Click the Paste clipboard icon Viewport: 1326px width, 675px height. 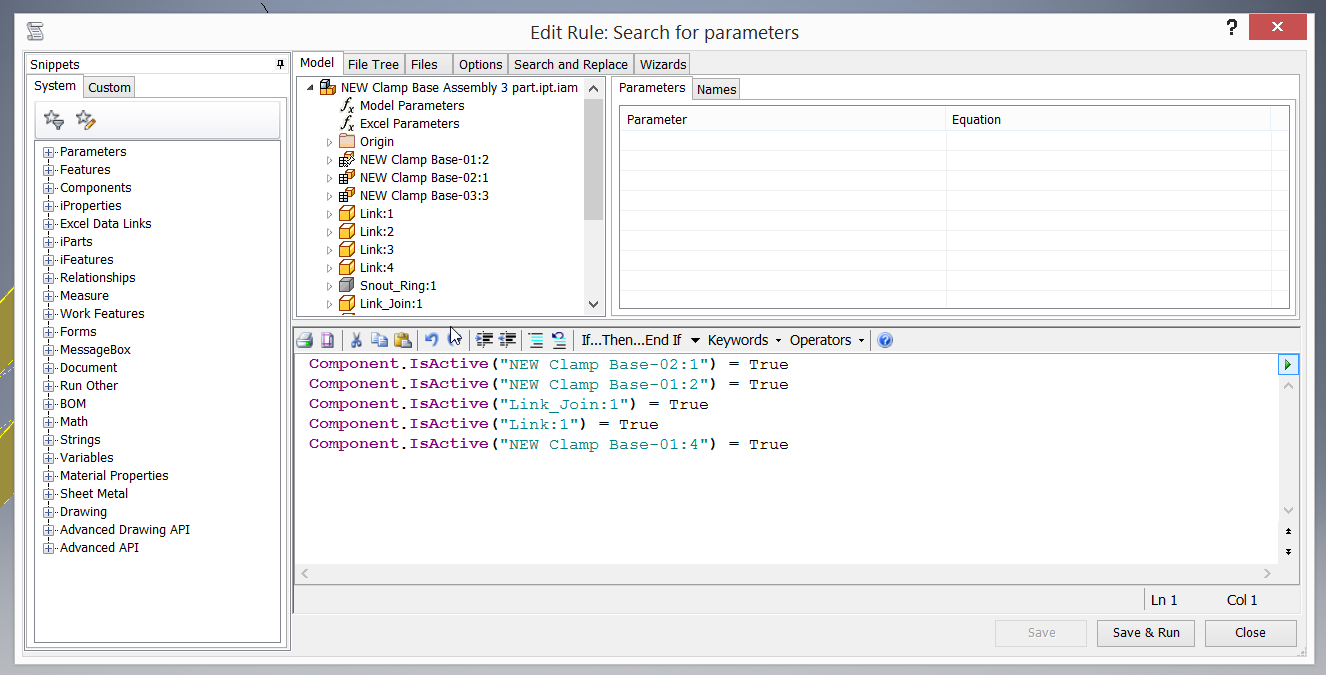(x=402, y=340)
